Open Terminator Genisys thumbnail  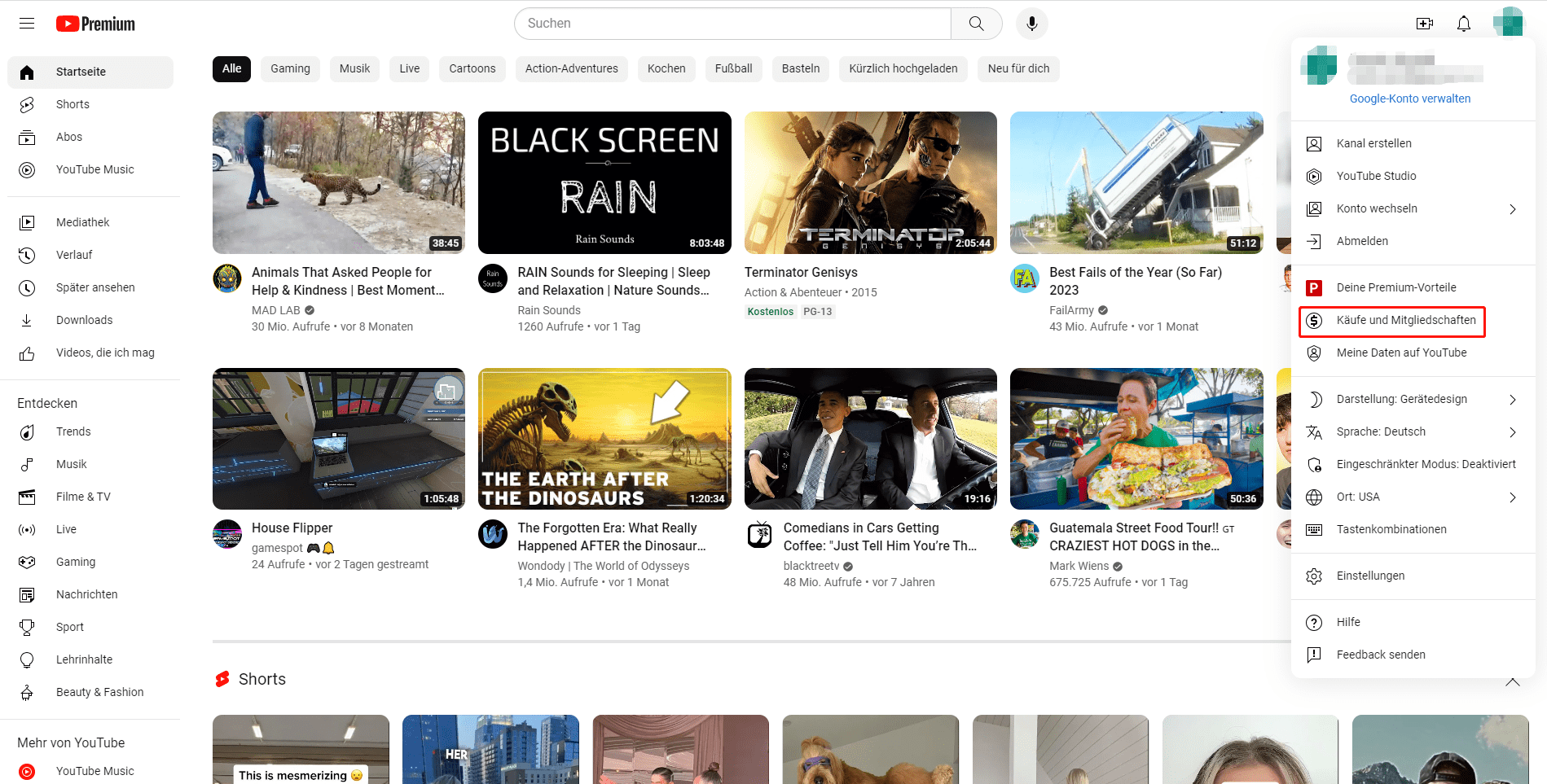871,182
